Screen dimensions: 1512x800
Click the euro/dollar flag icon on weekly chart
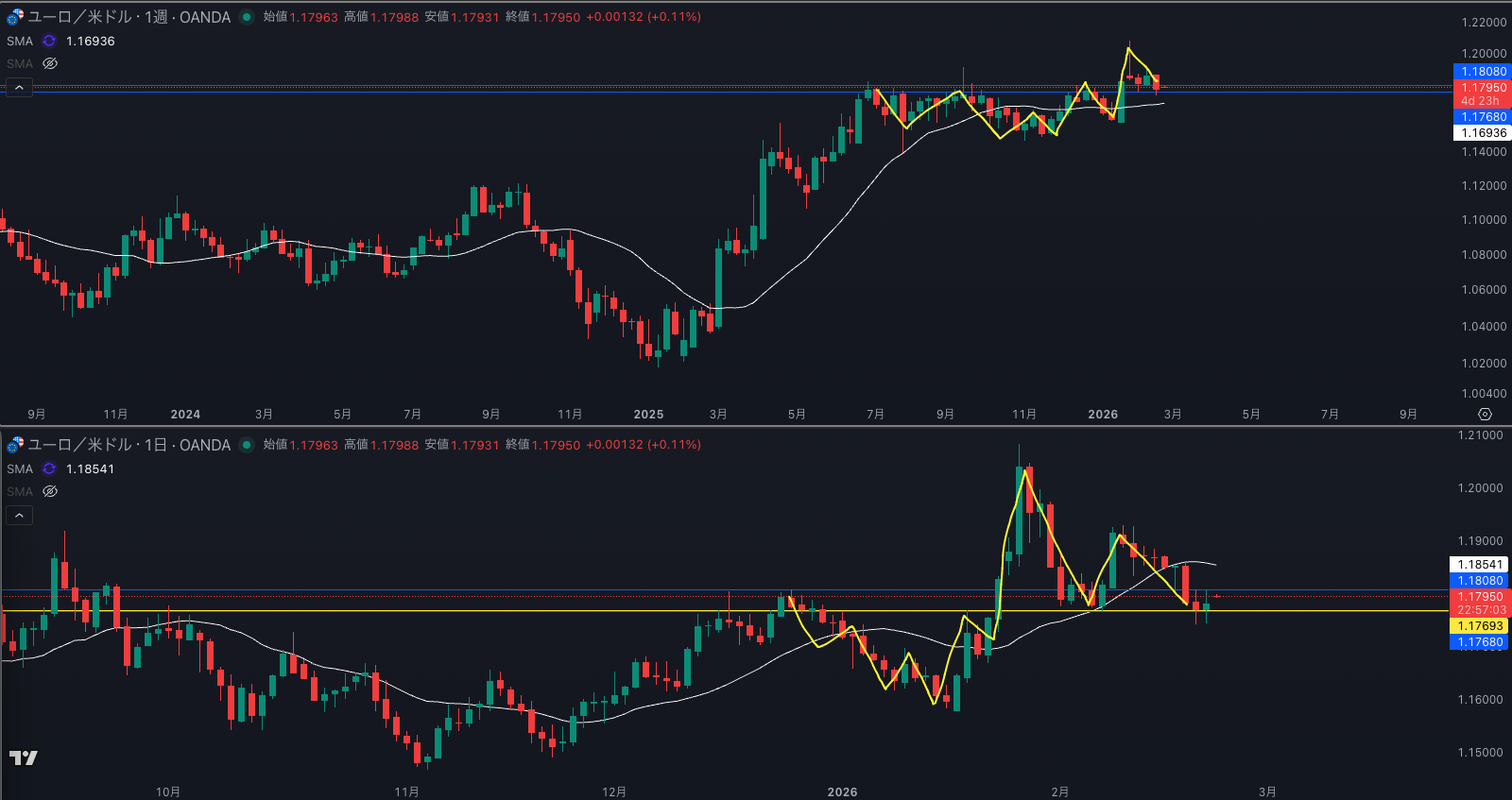[15, 17]
